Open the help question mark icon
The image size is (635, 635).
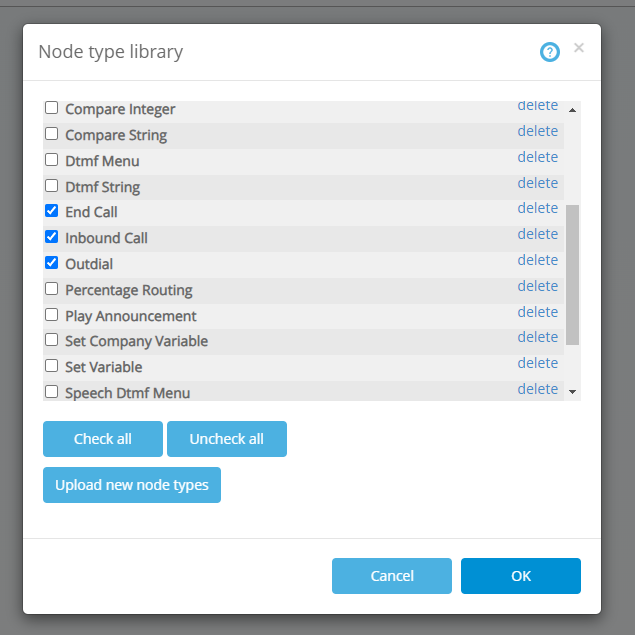pyautogui.click(x=550, y=52)
